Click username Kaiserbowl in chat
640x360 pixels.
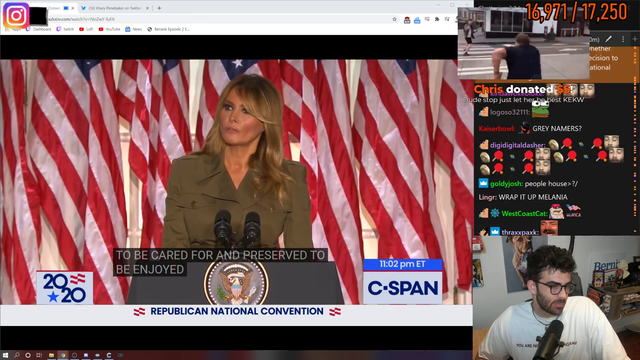(497, 129)
